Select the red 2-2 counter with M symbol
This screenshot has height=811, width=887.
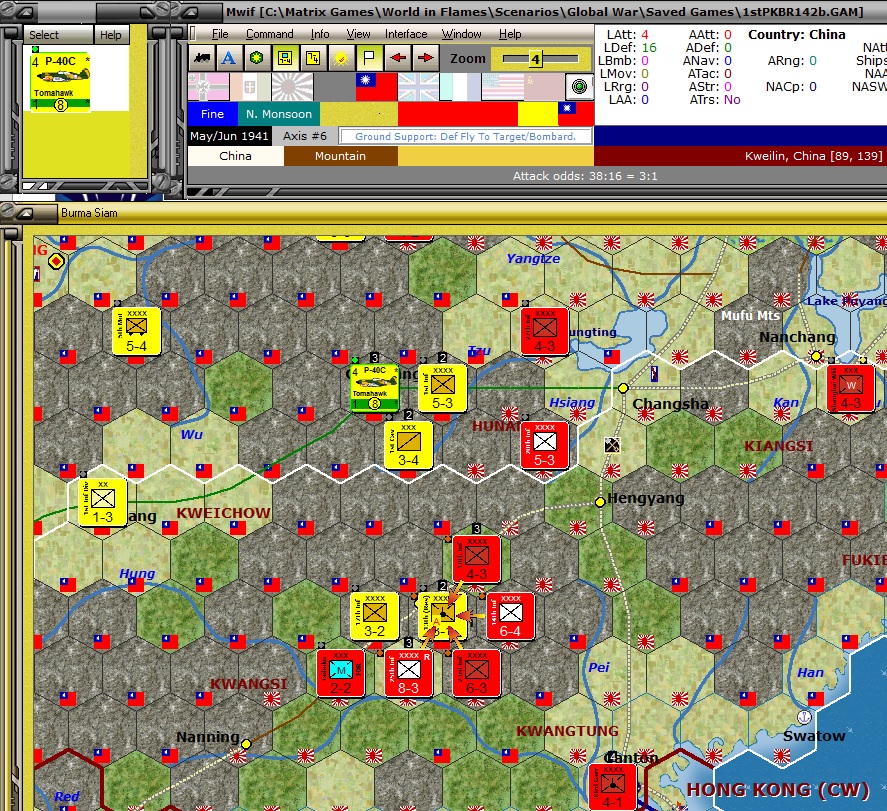click(x=341, y=673)
